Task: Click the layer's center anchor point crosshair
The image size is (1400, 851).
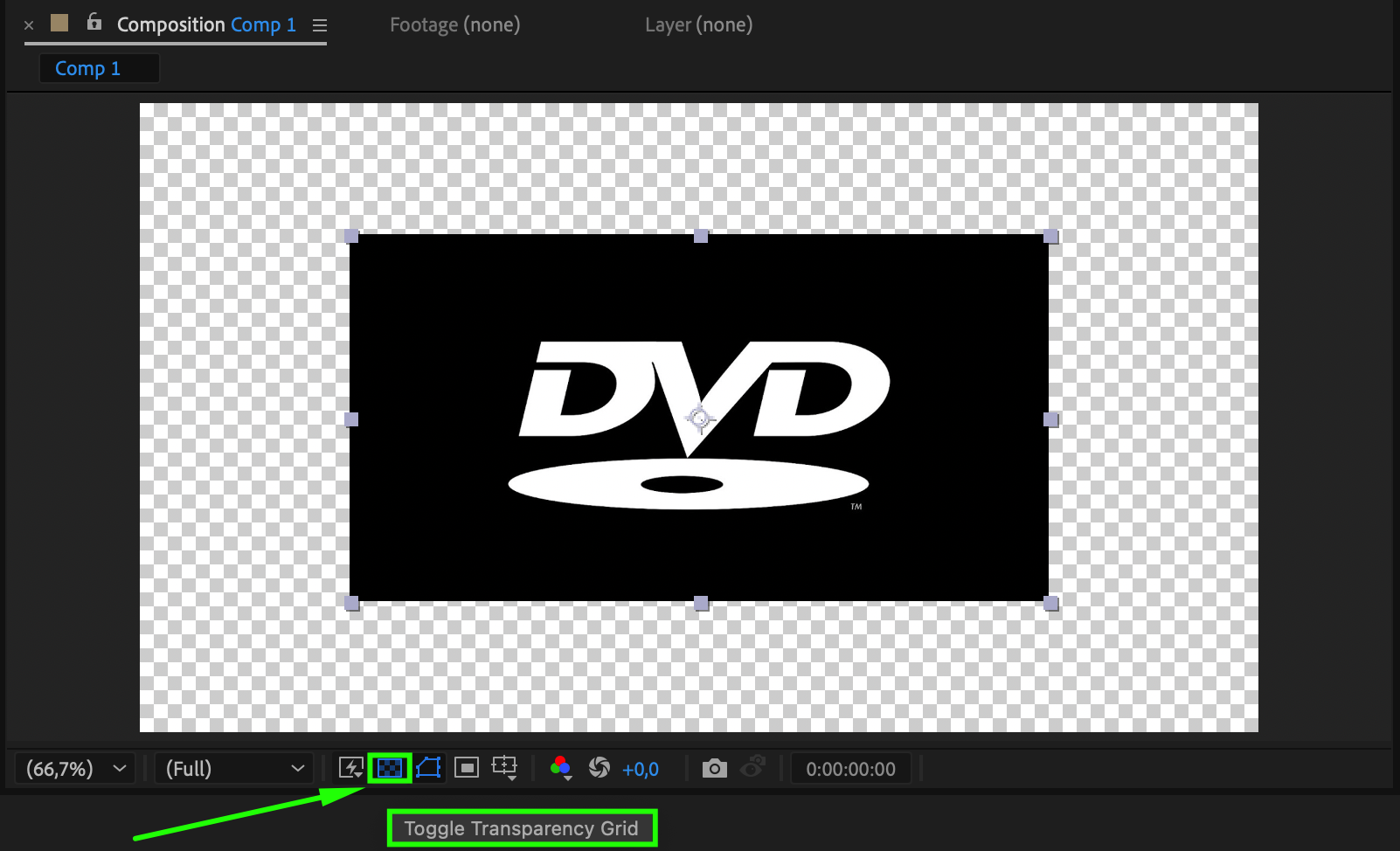Action: (x=700, y=419)
